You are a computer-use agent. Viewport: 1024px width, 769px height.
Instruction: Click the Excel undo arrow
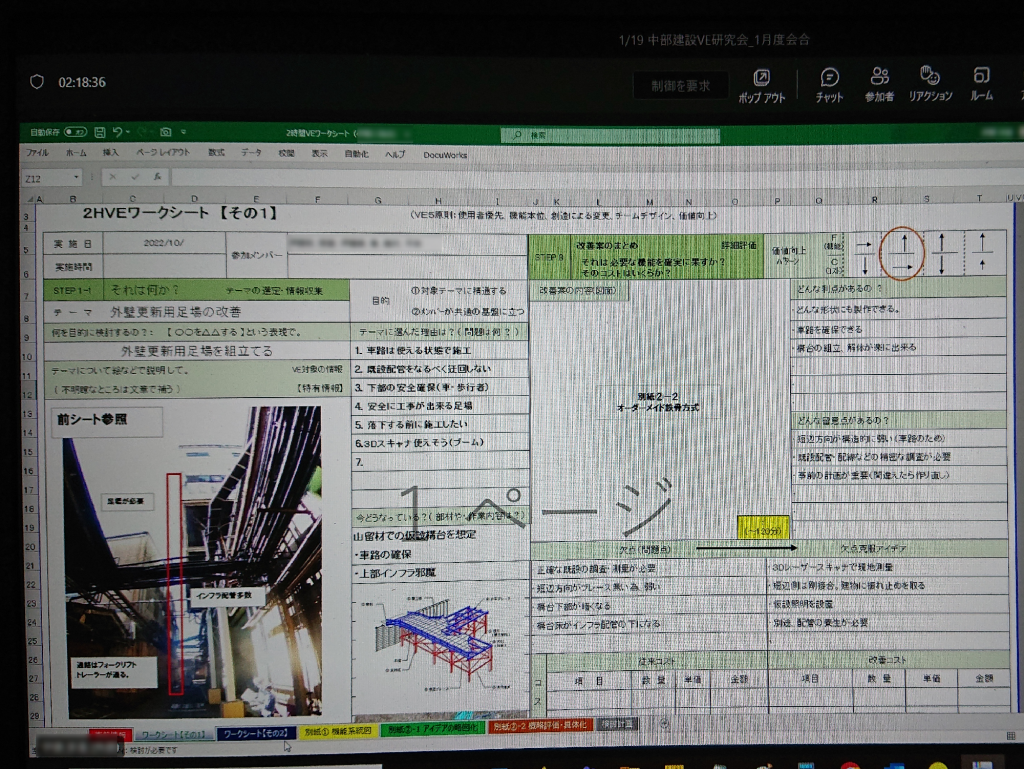(118, 133)
